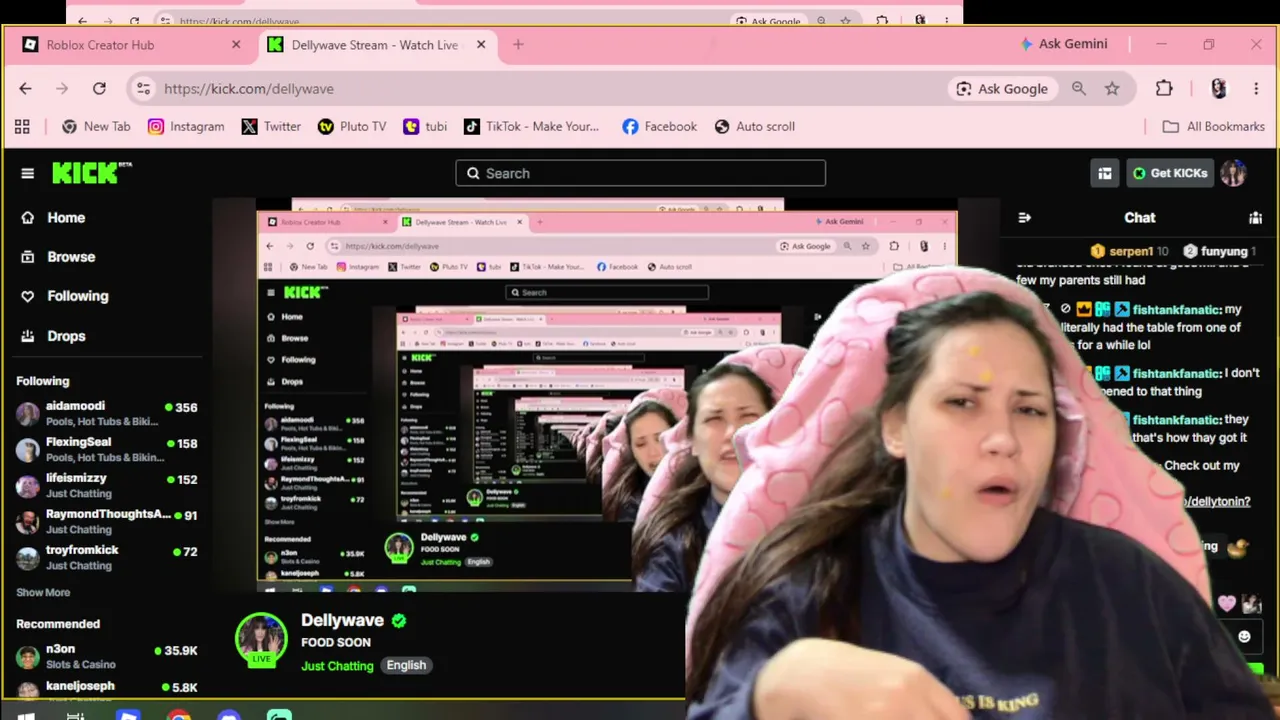The height and width of the screenshot is (720, 1280).
Task: Open the Auto scroll bookmark
Action: click(x=755, y=127)
